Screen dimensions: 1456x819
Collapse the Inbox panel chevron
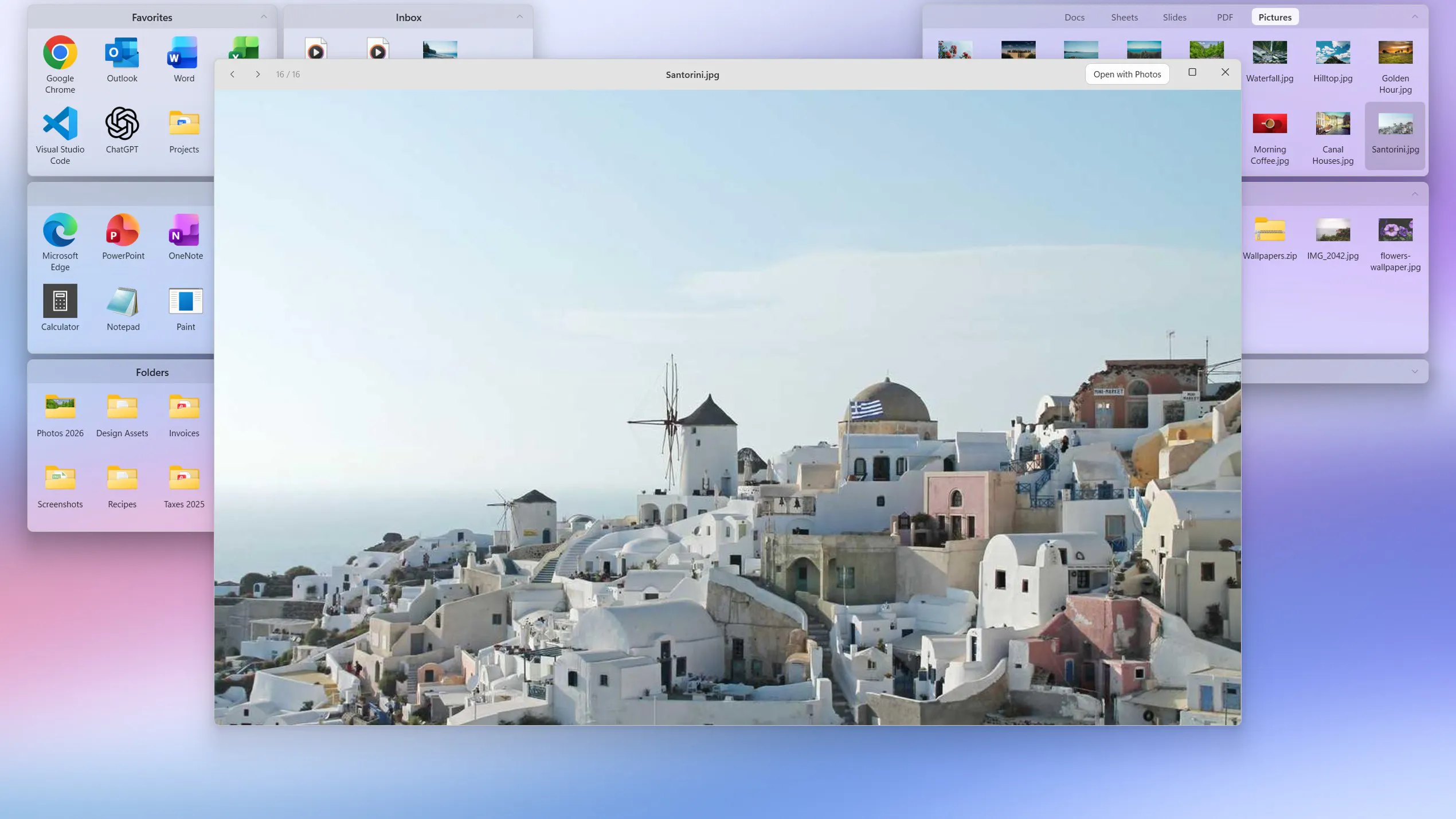tap(519, 17)
